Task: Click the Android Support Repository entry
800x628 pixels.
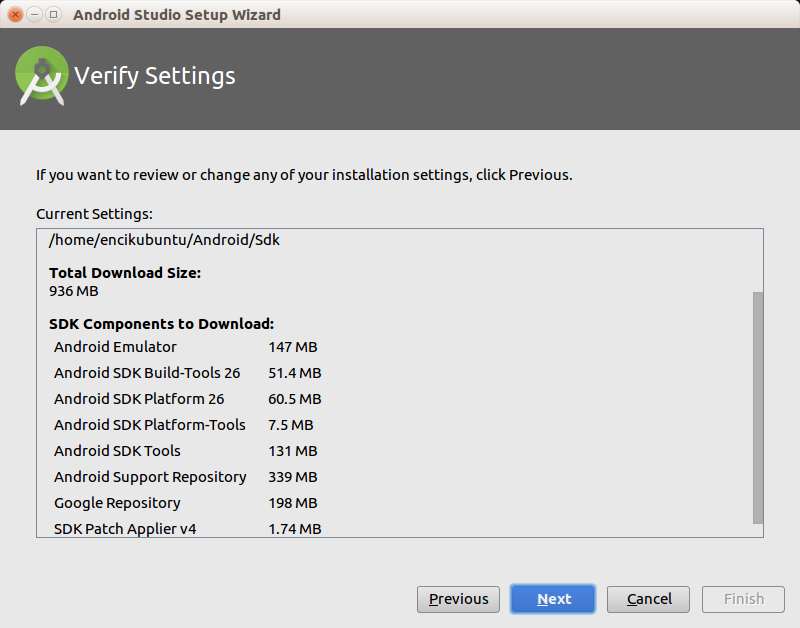Action: [x=150, y=477]
